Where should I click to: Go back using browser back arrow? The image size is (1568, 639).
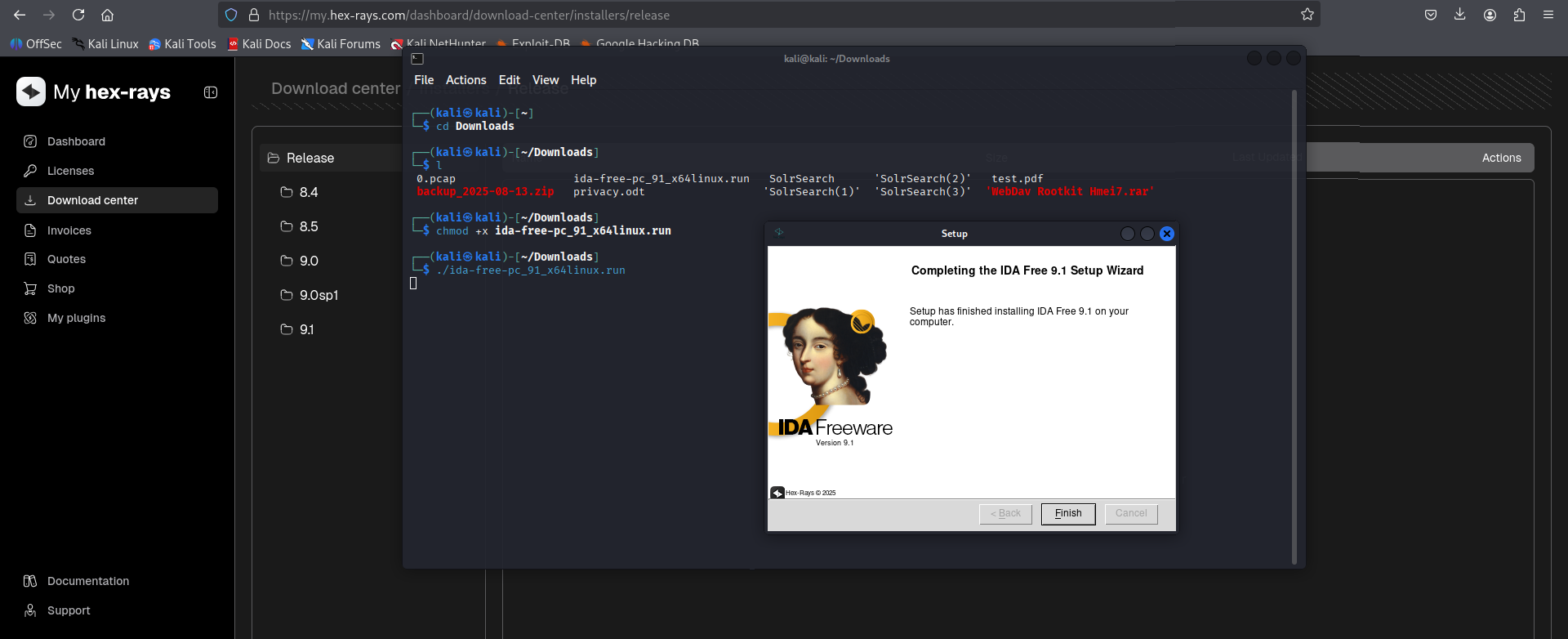[20, 15]
